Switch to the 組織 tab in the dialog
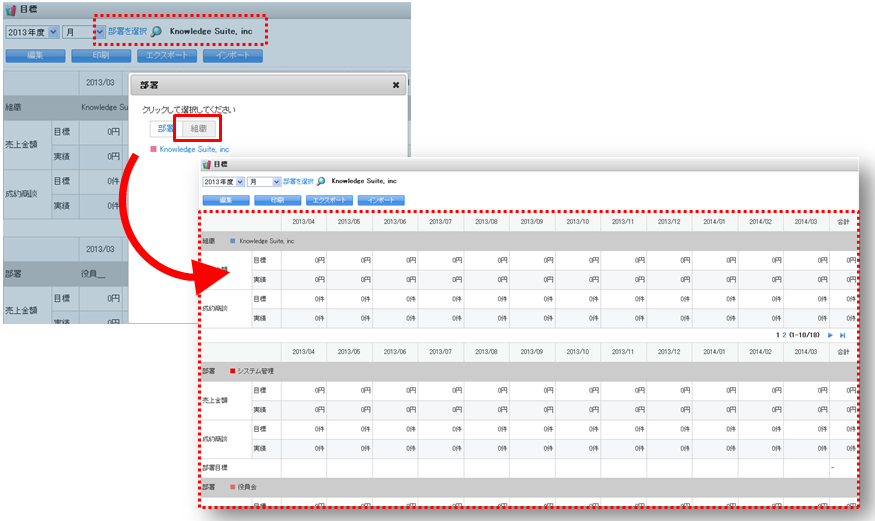This screenshot has height=521, width=875. point(198,129)
